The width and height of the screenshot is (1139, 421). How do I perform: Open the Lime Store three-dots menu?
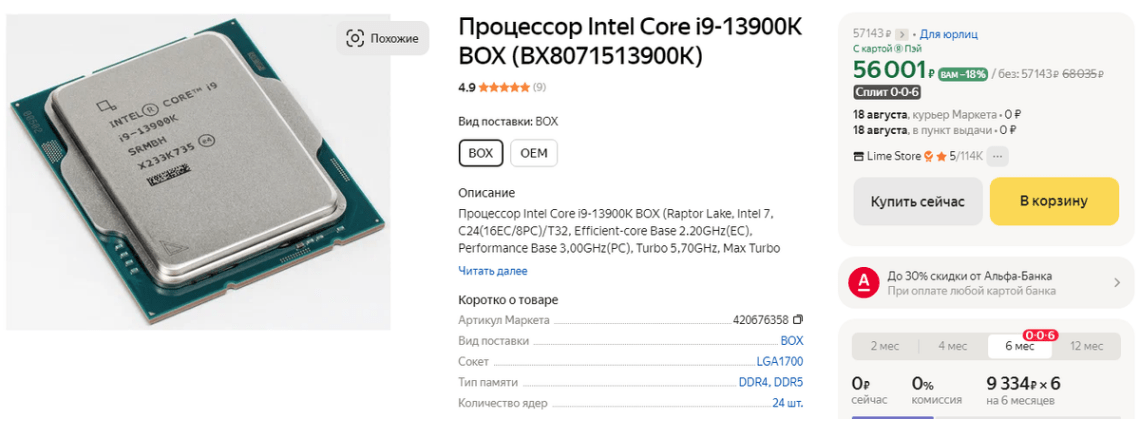(x=998, y=156)
